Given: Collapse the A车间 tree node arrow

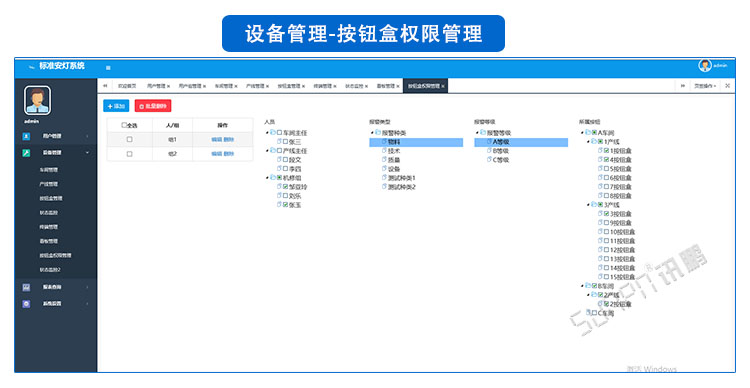Looking at the screenshot, I should point(582,133).
